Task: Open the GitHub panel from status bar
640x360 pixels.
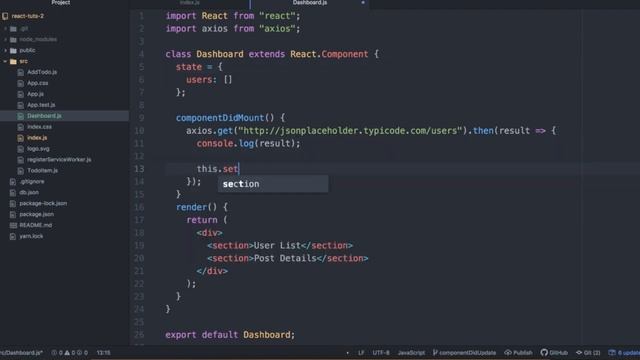Action: coord(554,353)
